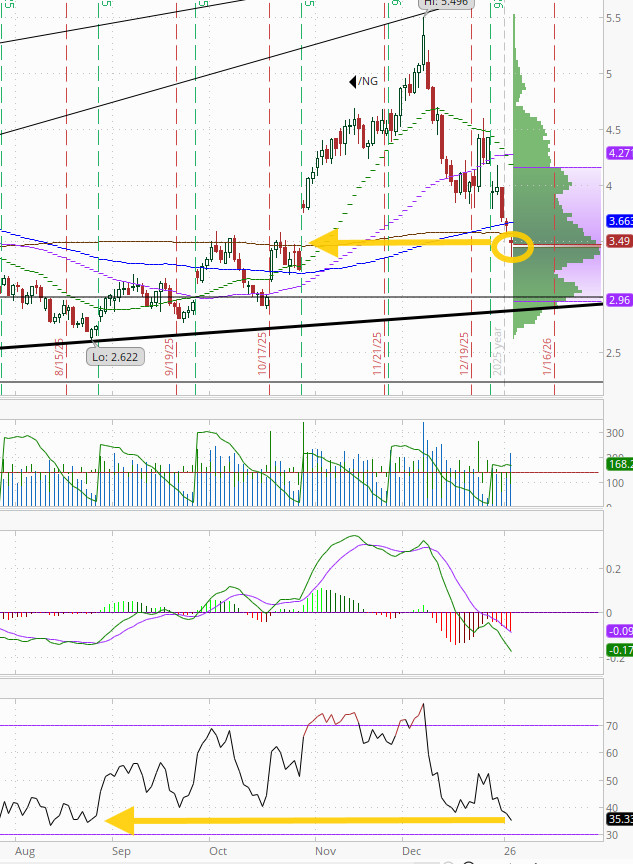The height and width of the screenshot is (864, 633).
Task: Click 30 on the RSI axis
Action: [612, 835]
